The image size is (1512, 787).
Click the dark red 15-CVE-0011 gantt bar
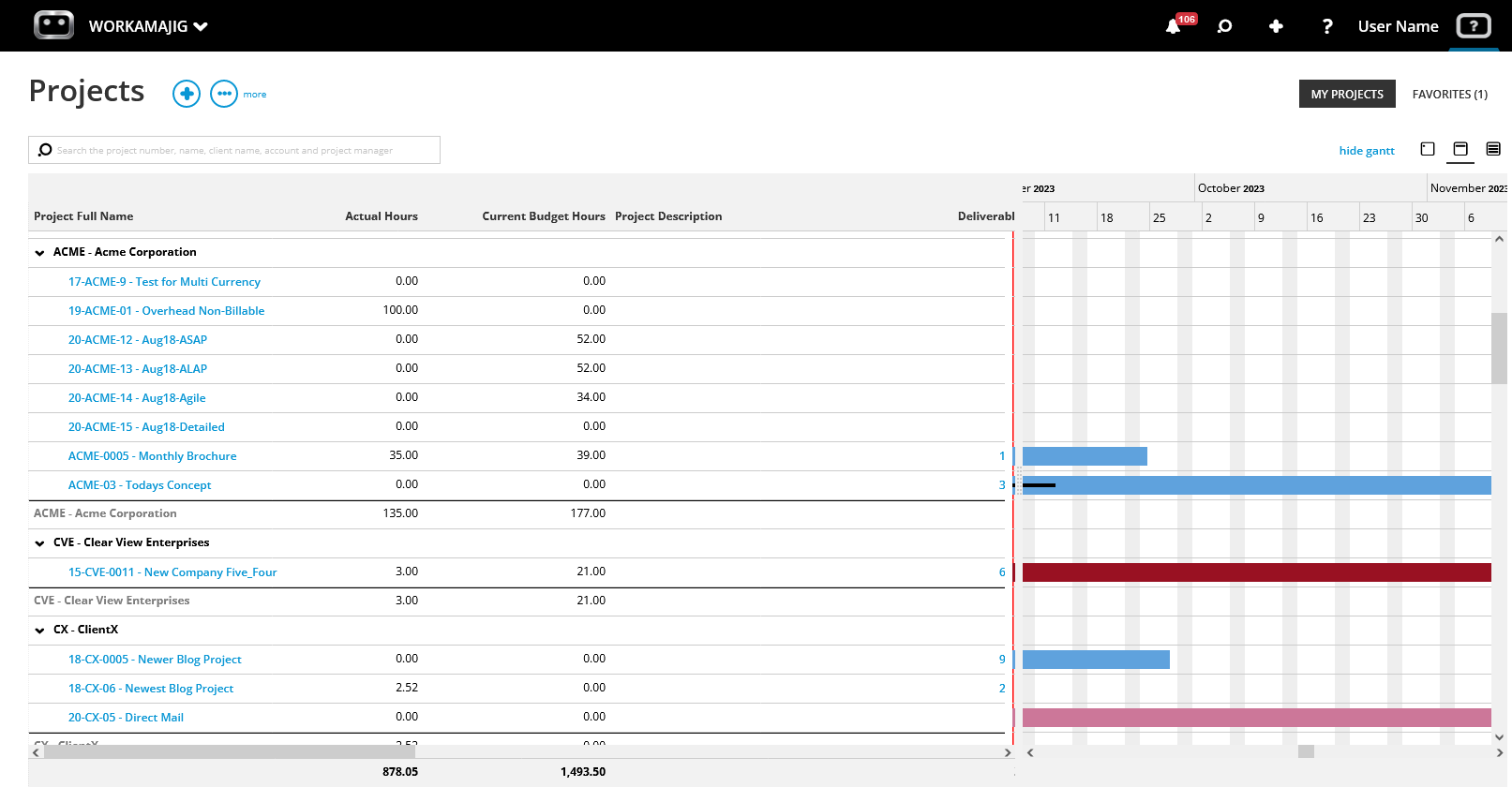pyautogui.click(x=1256, y=572)
